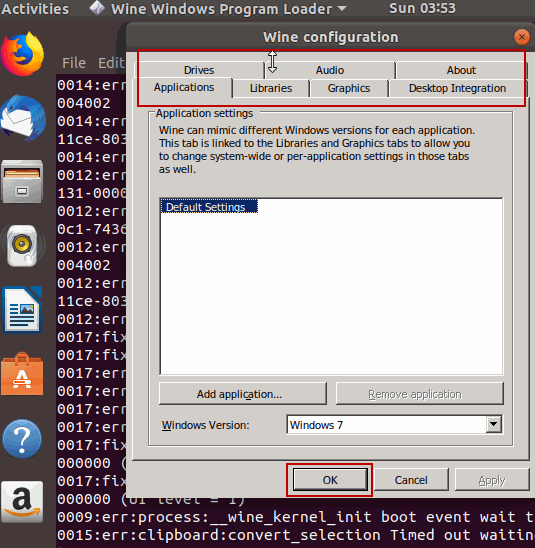
Task: Open the Drives tab
Action: click(x=199, y=70)
